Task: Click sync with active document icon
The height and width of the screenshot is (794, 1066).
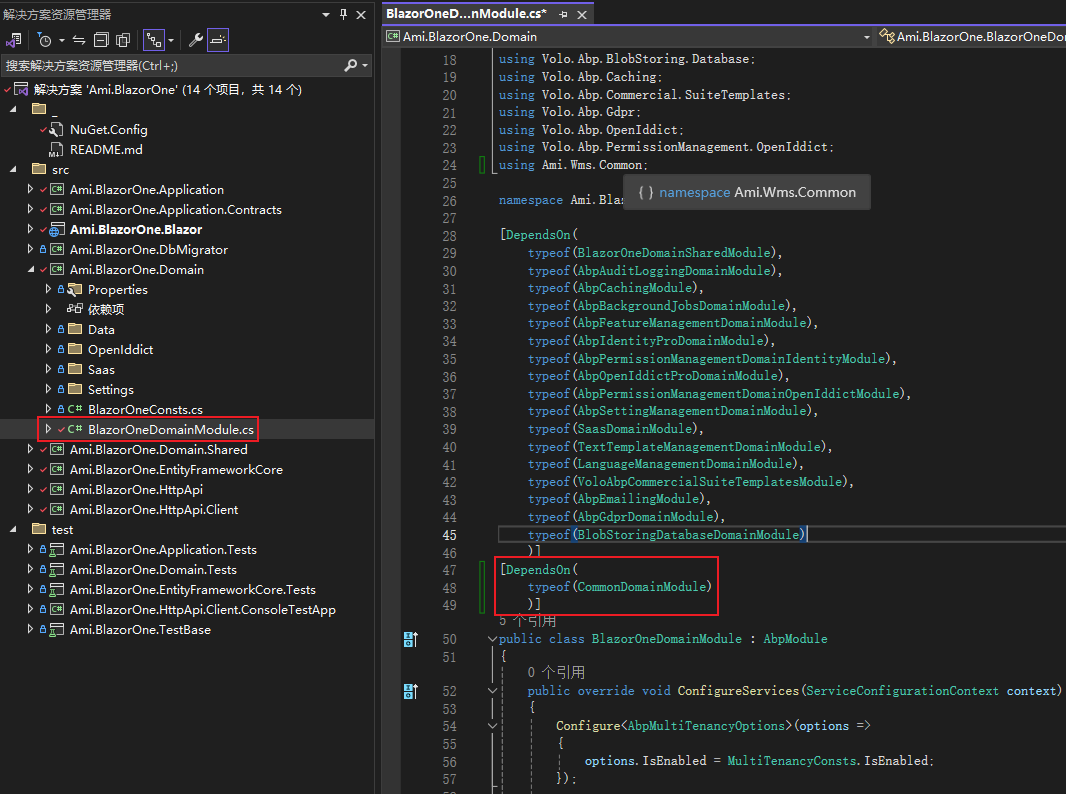Action: 79,40
